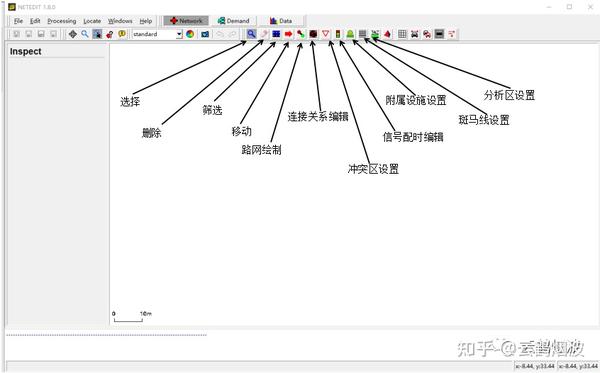Open the Edit menu
Viewport: 600px width, 373px height.
(35, 21)
